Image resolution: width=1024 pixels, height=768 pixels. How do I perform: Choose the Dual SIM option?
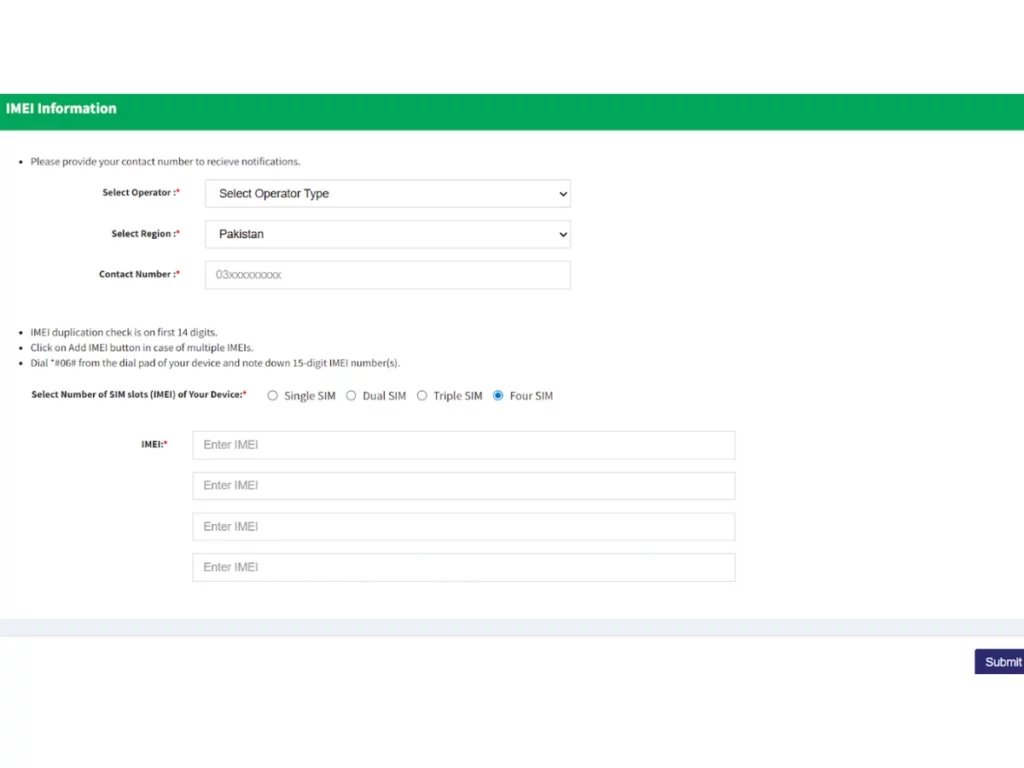pyautogui.click(x=351, y=396)
